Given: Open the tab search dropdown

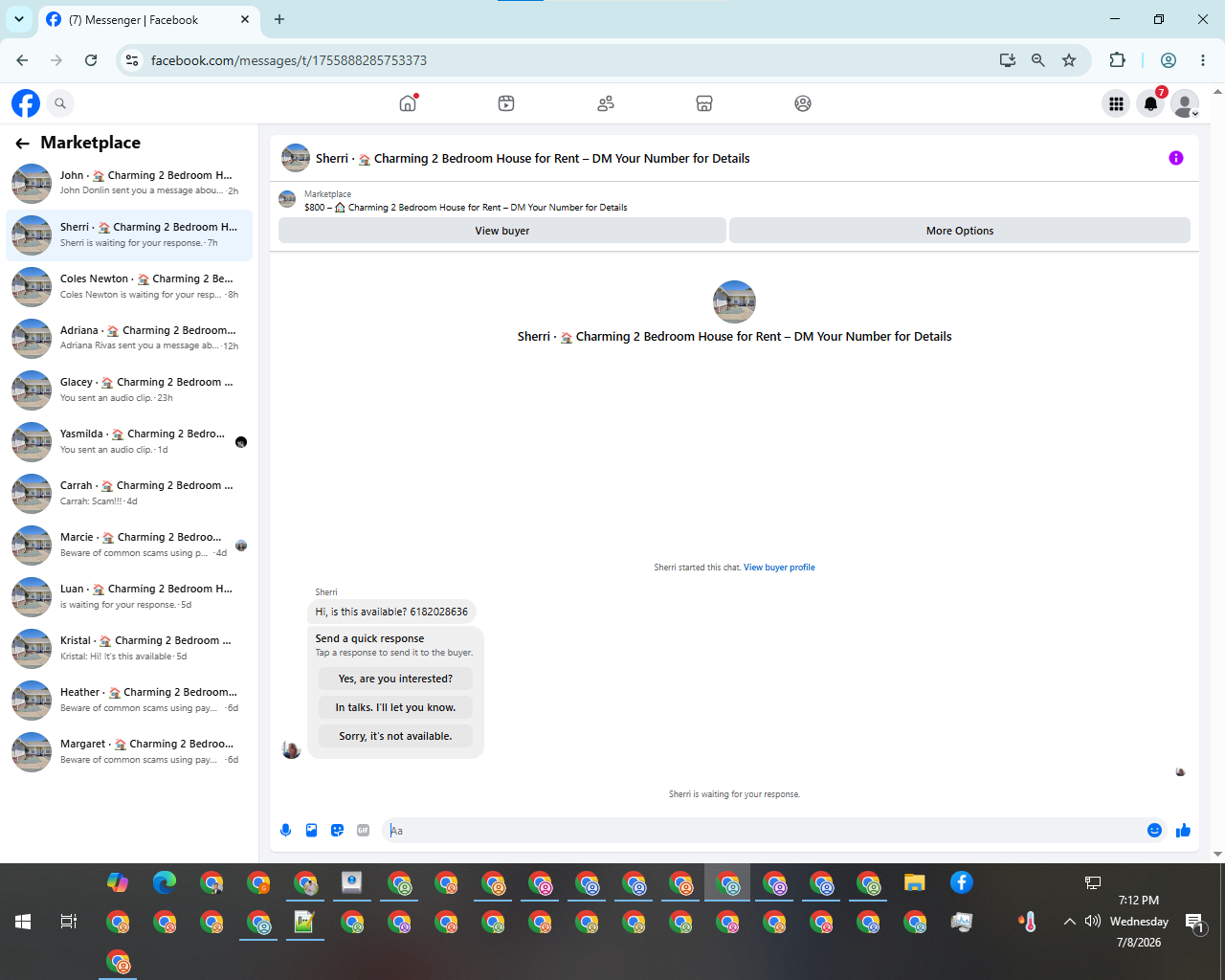Looking at the screenshot, I should click(19, 19).
